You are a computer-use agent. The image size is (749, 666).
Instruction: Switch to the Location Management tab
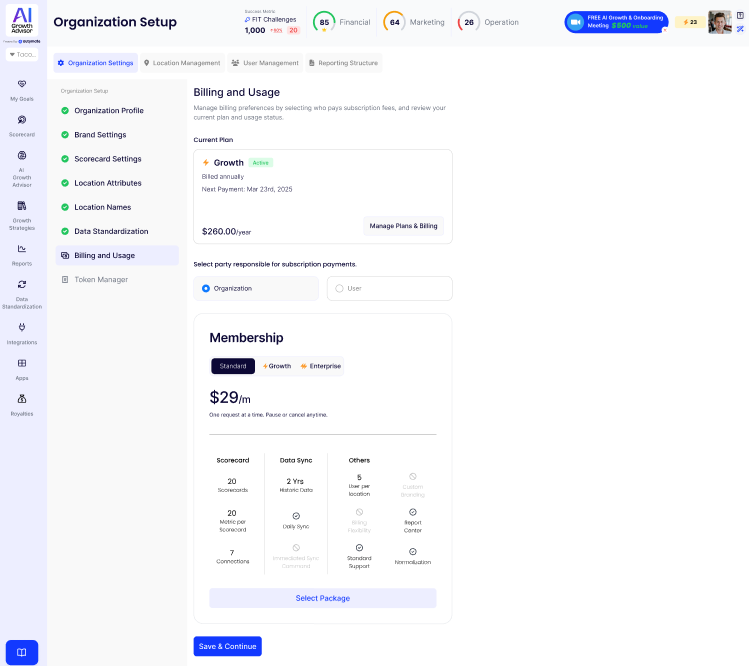[x=181, y=63]
